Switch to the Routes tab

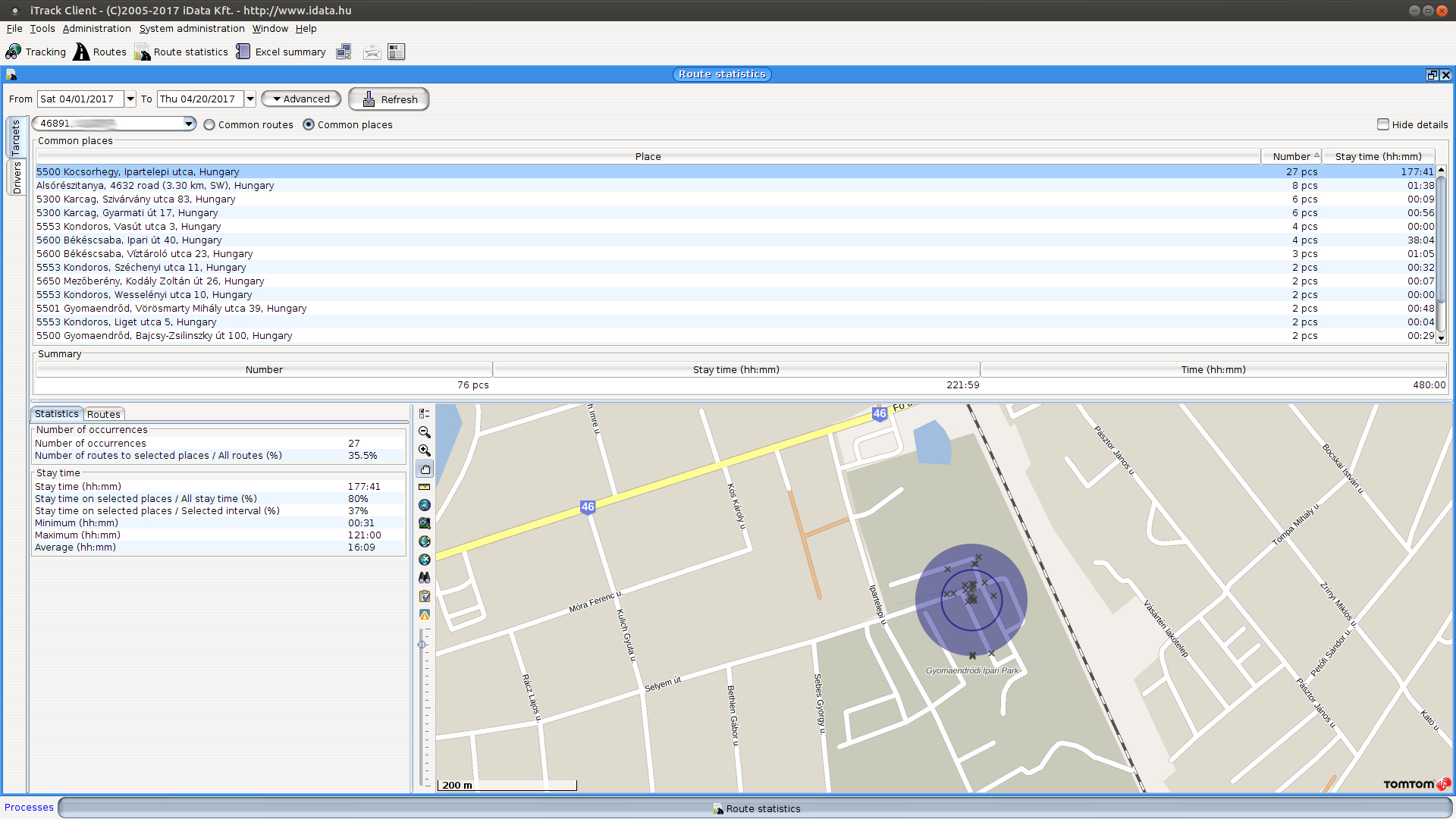coord(103,414)
